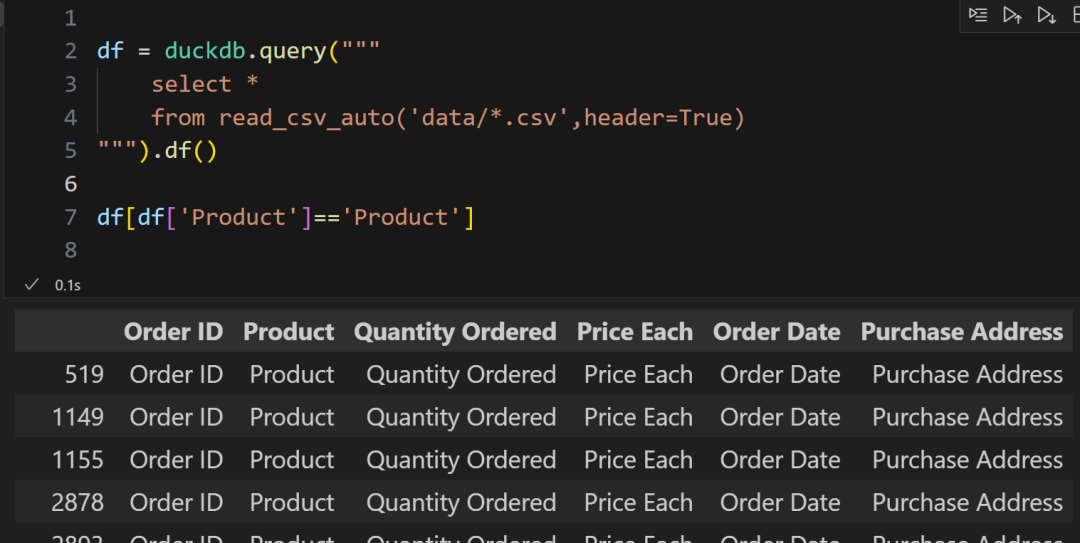Select the Order ID column header

[x=173, y=332]
